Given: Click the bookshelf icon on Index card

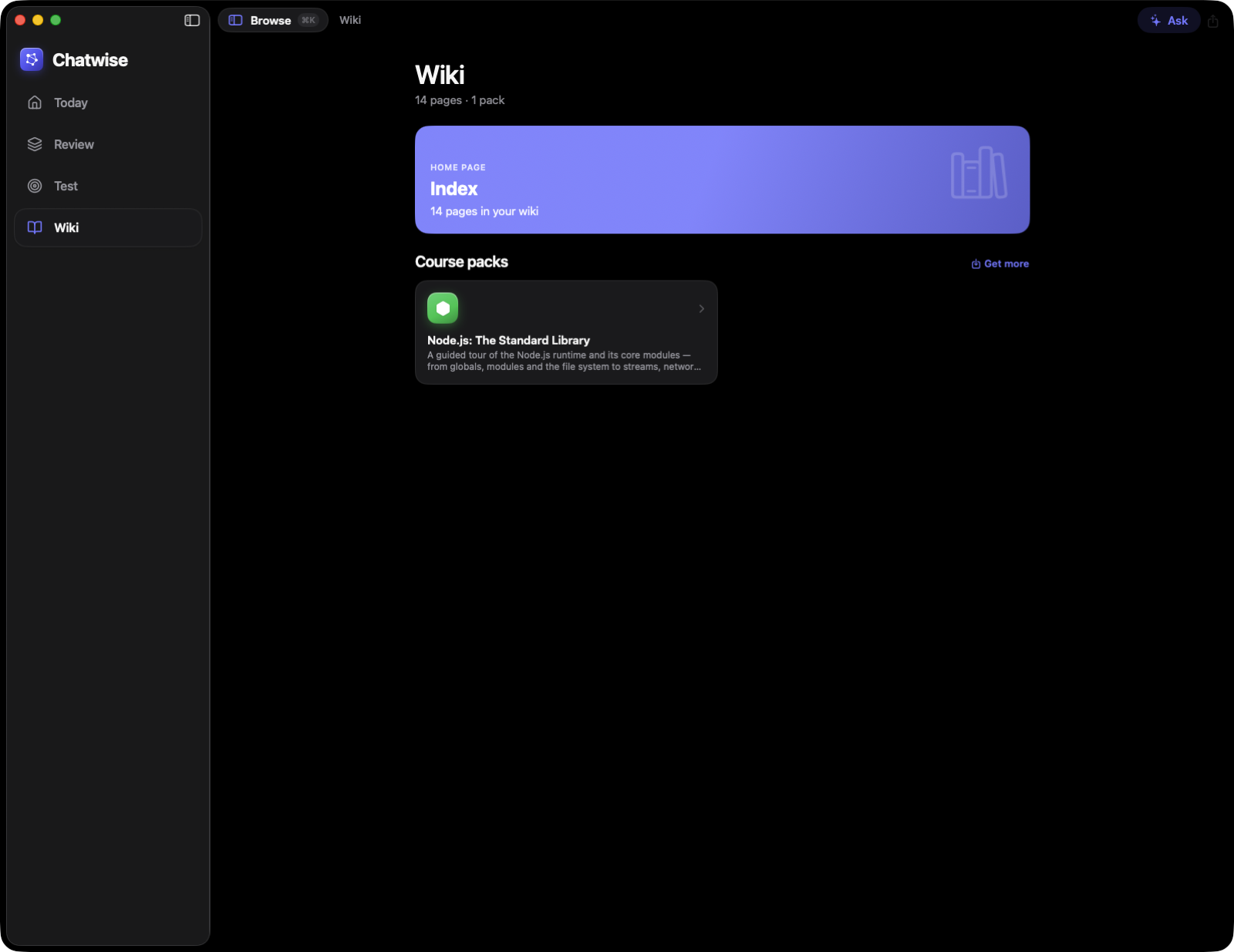Looking at the screenshot, I should pos(979,173).
